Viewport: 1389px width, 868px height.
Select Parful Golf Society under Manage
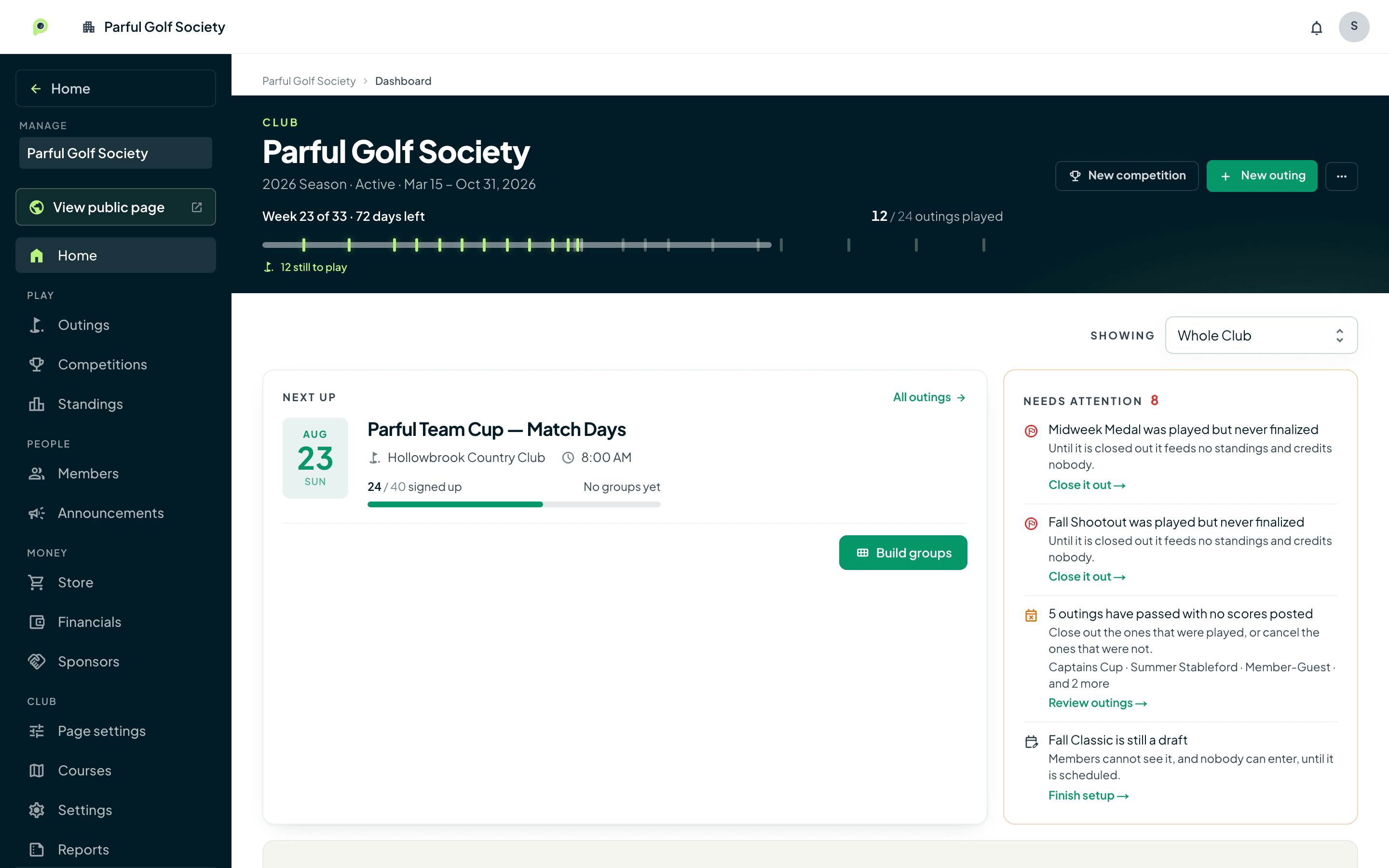coord(115,153)
